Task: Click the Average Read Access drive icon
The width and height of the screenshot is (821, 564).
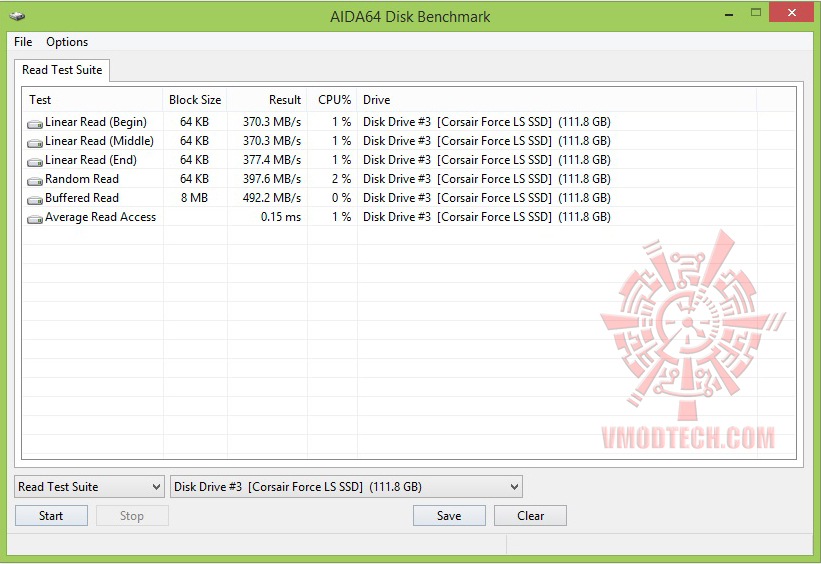Action: click(x=35, y=219)
